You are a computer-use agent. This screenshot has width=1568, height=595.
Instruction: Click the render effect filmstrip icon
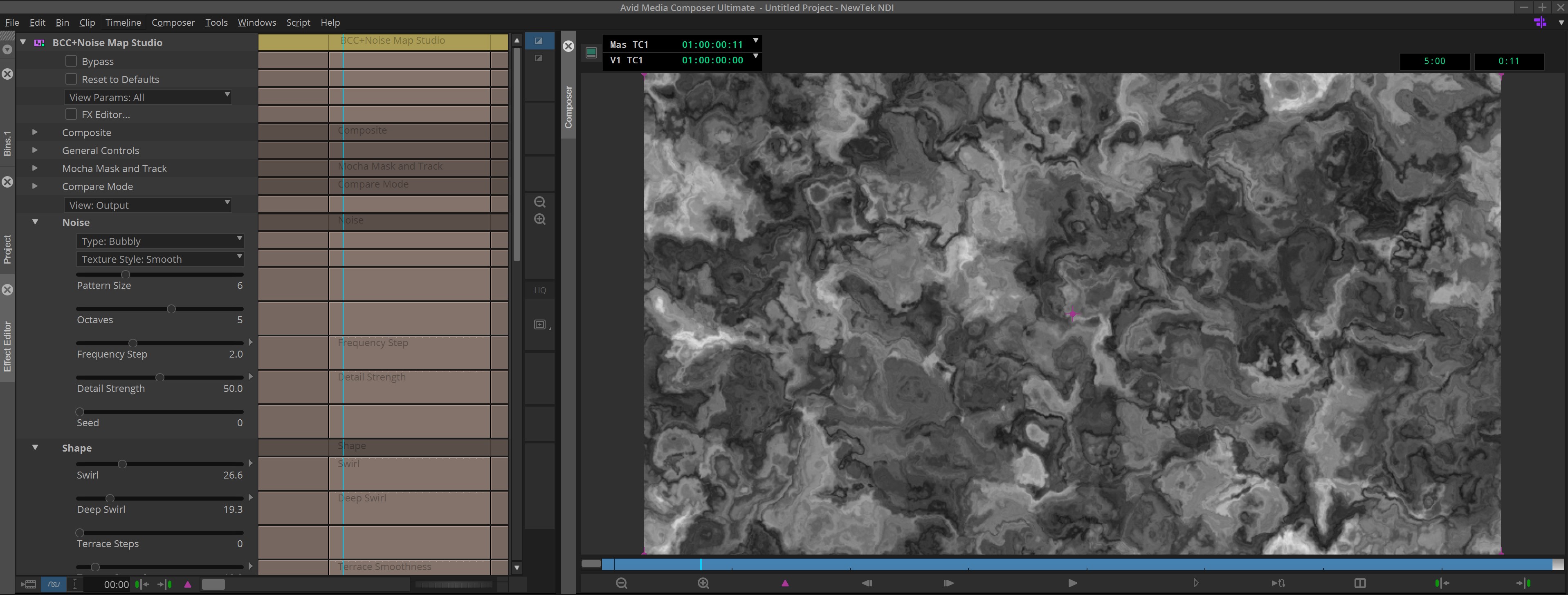(29, 584)
